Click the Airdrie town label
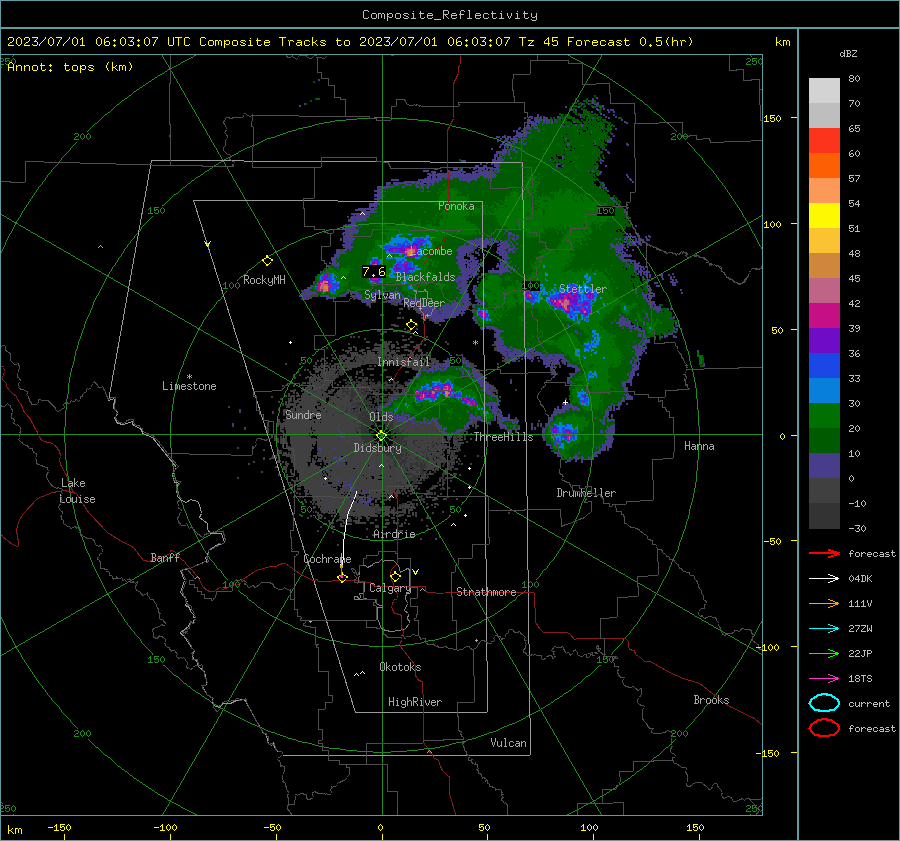900x841 pixels. 394,534
